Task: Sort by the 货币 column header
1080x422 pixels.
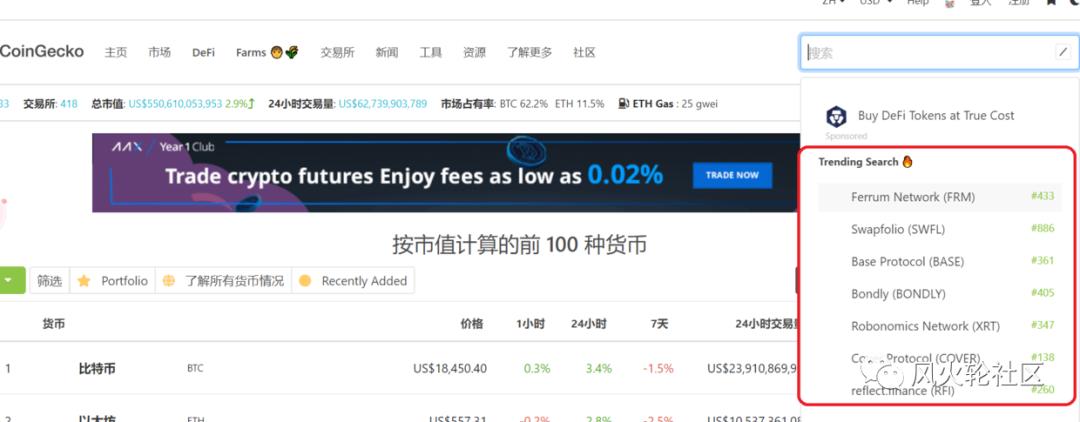Action: coord(54,324)
